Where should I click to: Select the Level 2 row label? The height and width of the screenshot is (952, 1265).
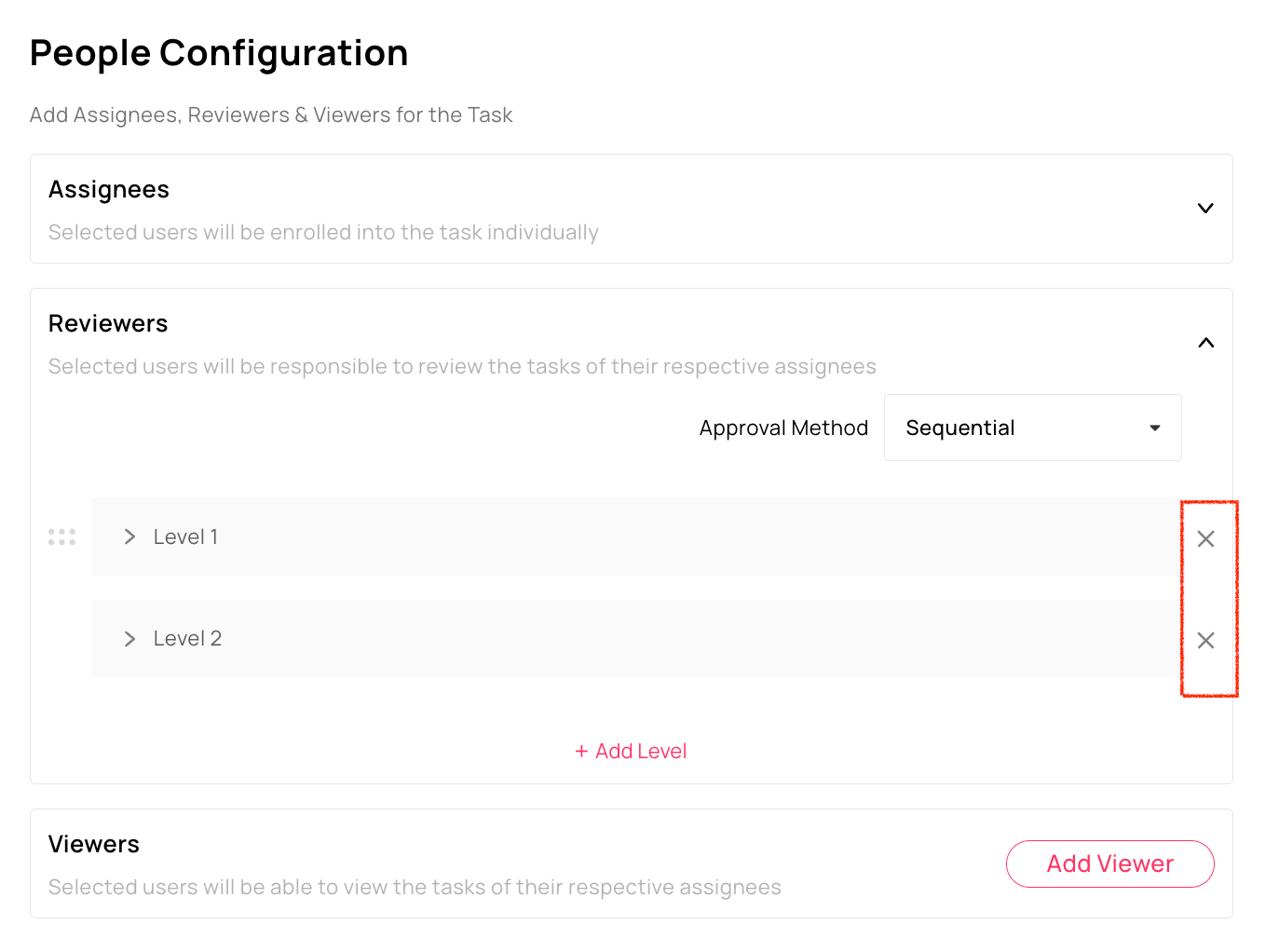187,639
